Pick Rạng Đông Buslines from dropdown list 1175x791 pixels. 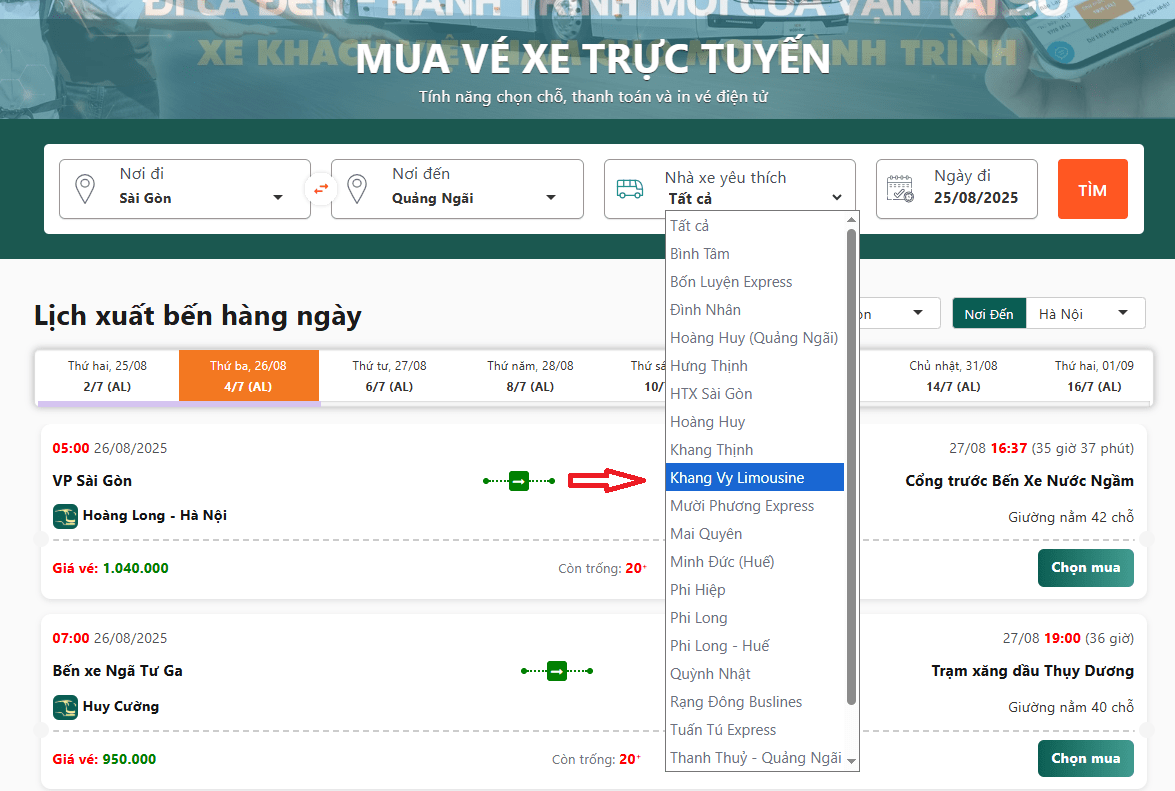pyautogui.click(x=736, y=702)
